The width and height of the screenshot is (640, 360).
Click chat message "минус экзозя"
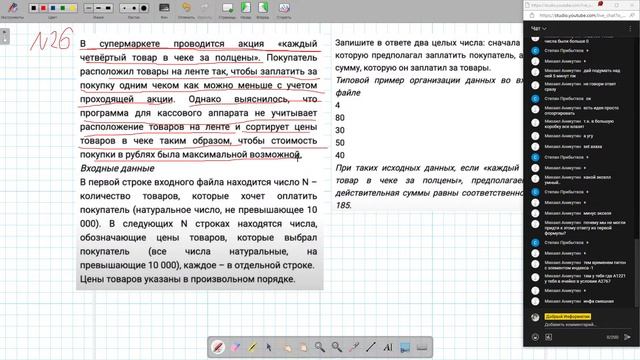pos(597,213)
